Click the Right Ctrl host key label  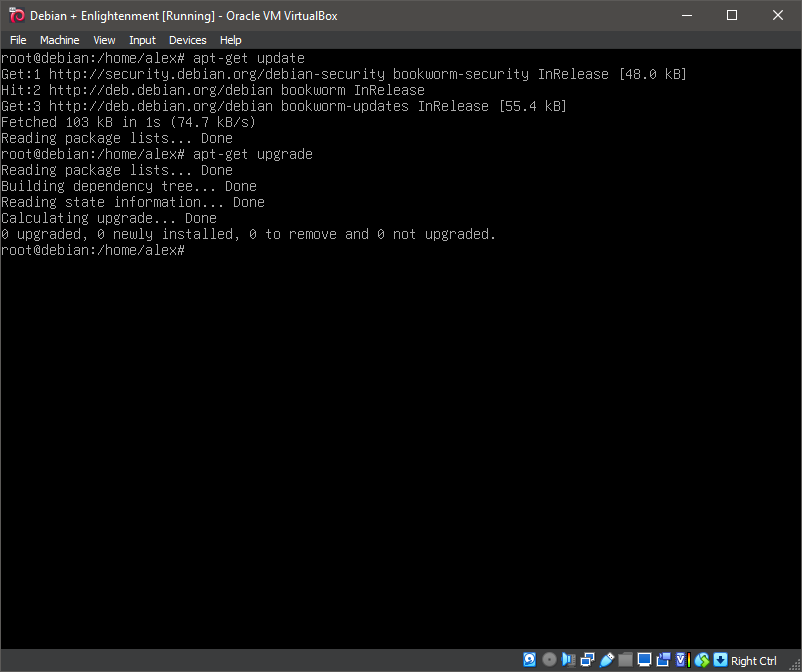[x=754, y=661]
